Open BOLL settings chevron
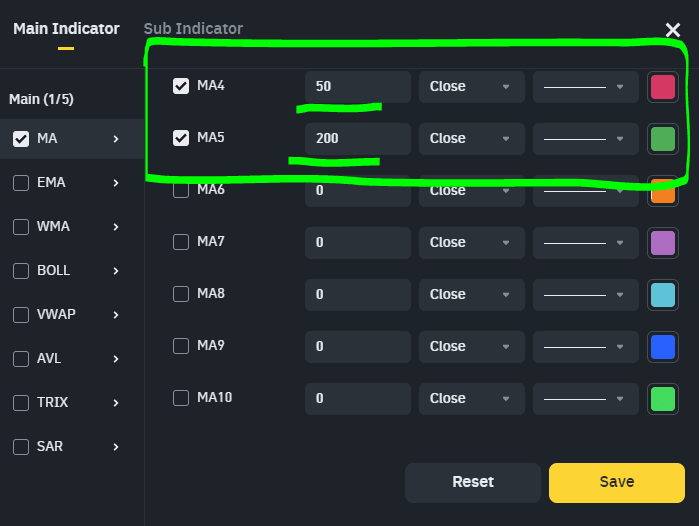The width and height of the screenshot is (699, 526). (116, 271)
